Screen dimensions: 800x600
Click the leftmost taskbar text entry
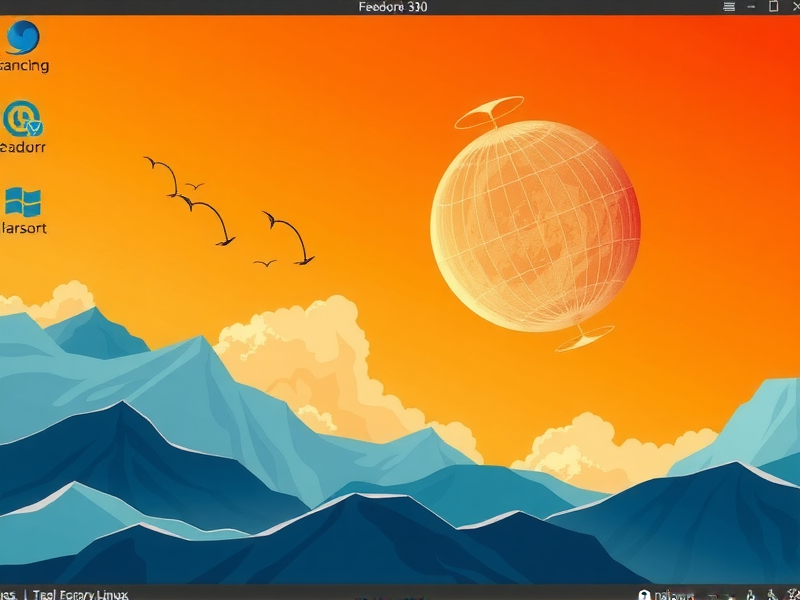click(x=8, y=594)
